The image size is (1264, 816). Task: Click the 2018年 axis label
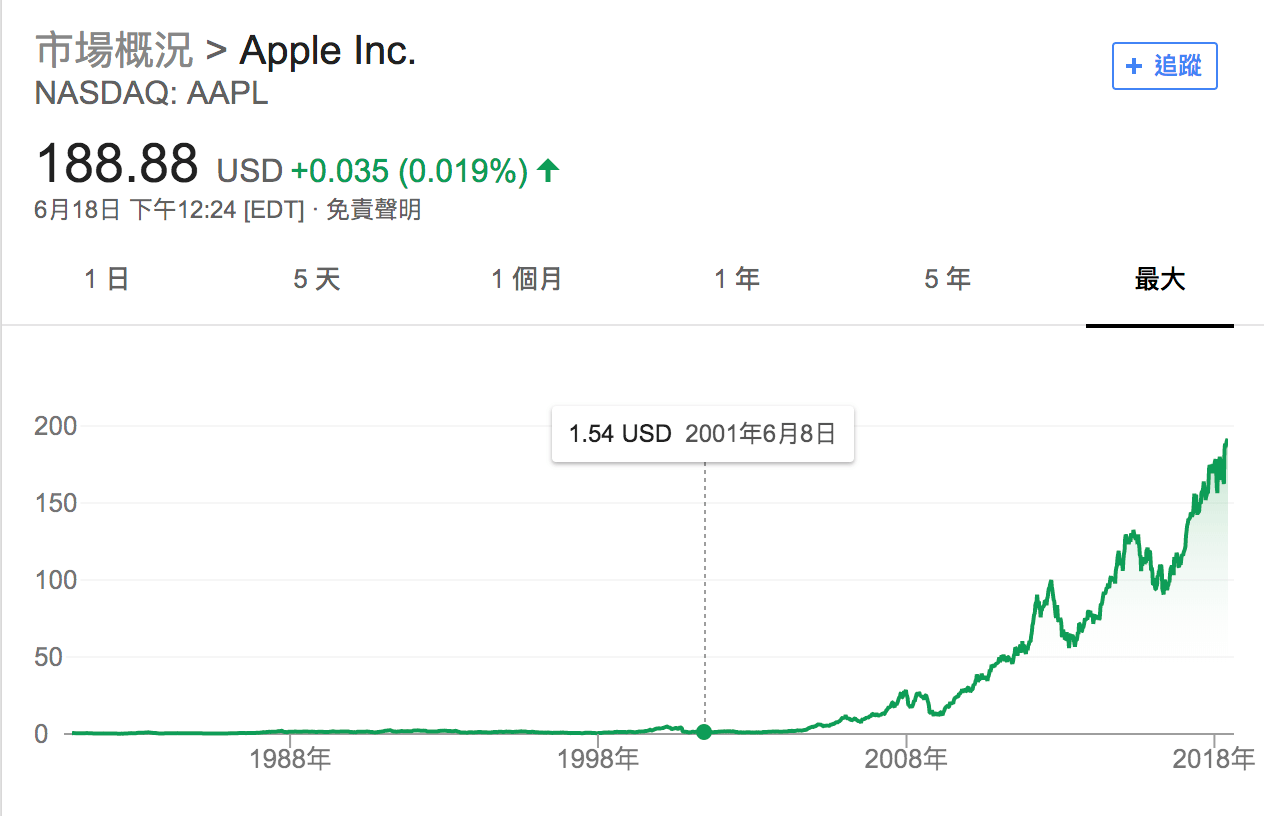(1214, 760)
